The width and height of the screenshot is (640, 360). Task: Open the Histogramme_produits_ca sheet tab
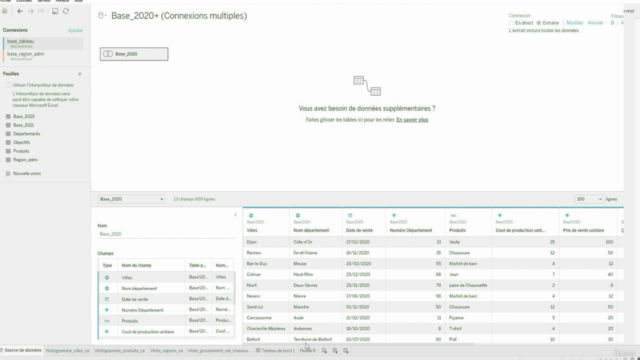coord(120,351)
